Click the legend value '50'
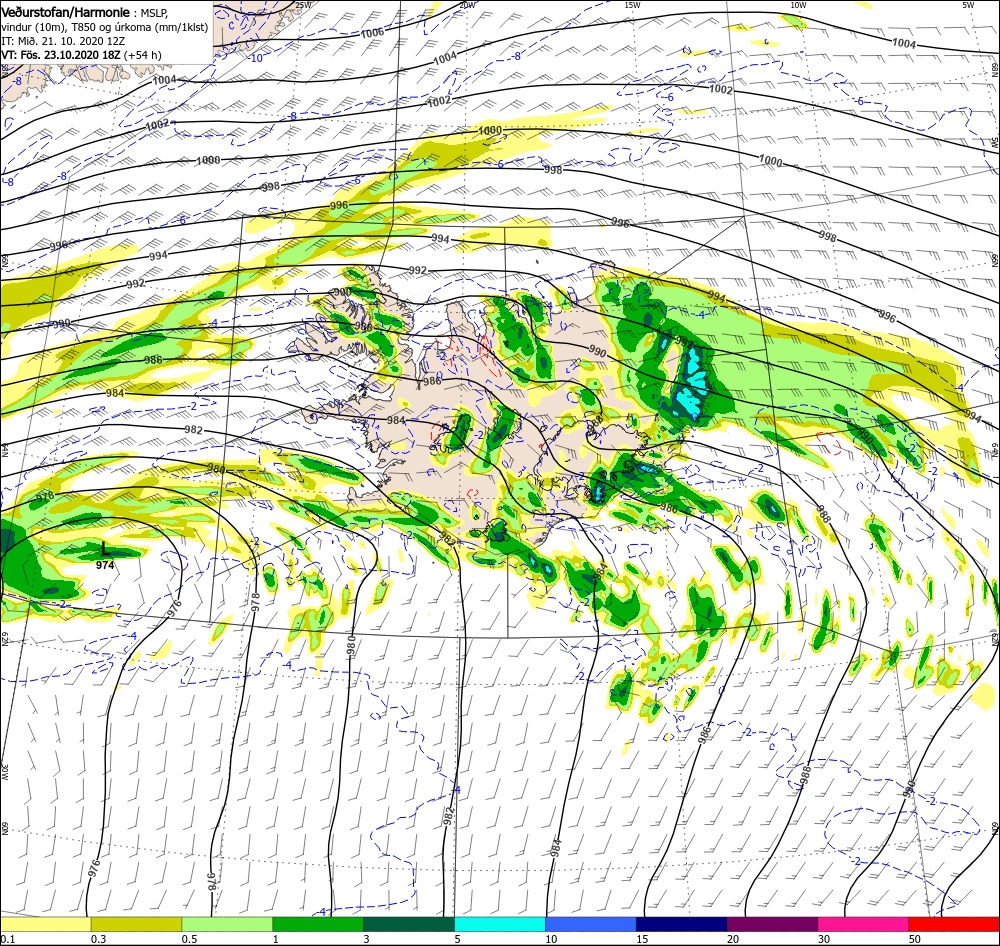 pos(915,939)
